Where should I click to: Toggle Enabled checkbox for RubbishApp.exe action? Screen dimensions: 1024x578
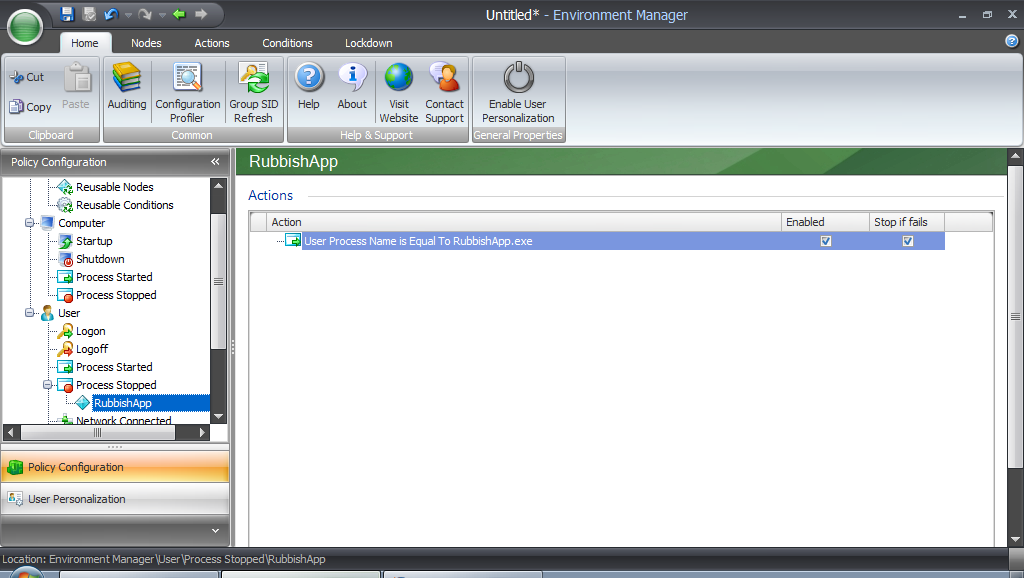tap(825, 241)
